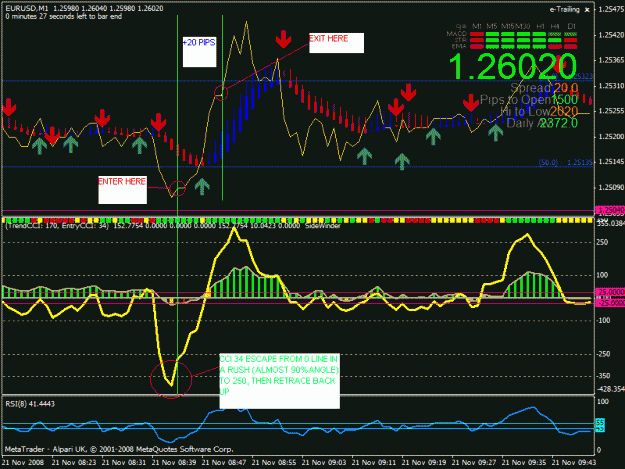
Task: Click the H1 column header in signal panel
Action: (540, 26)
